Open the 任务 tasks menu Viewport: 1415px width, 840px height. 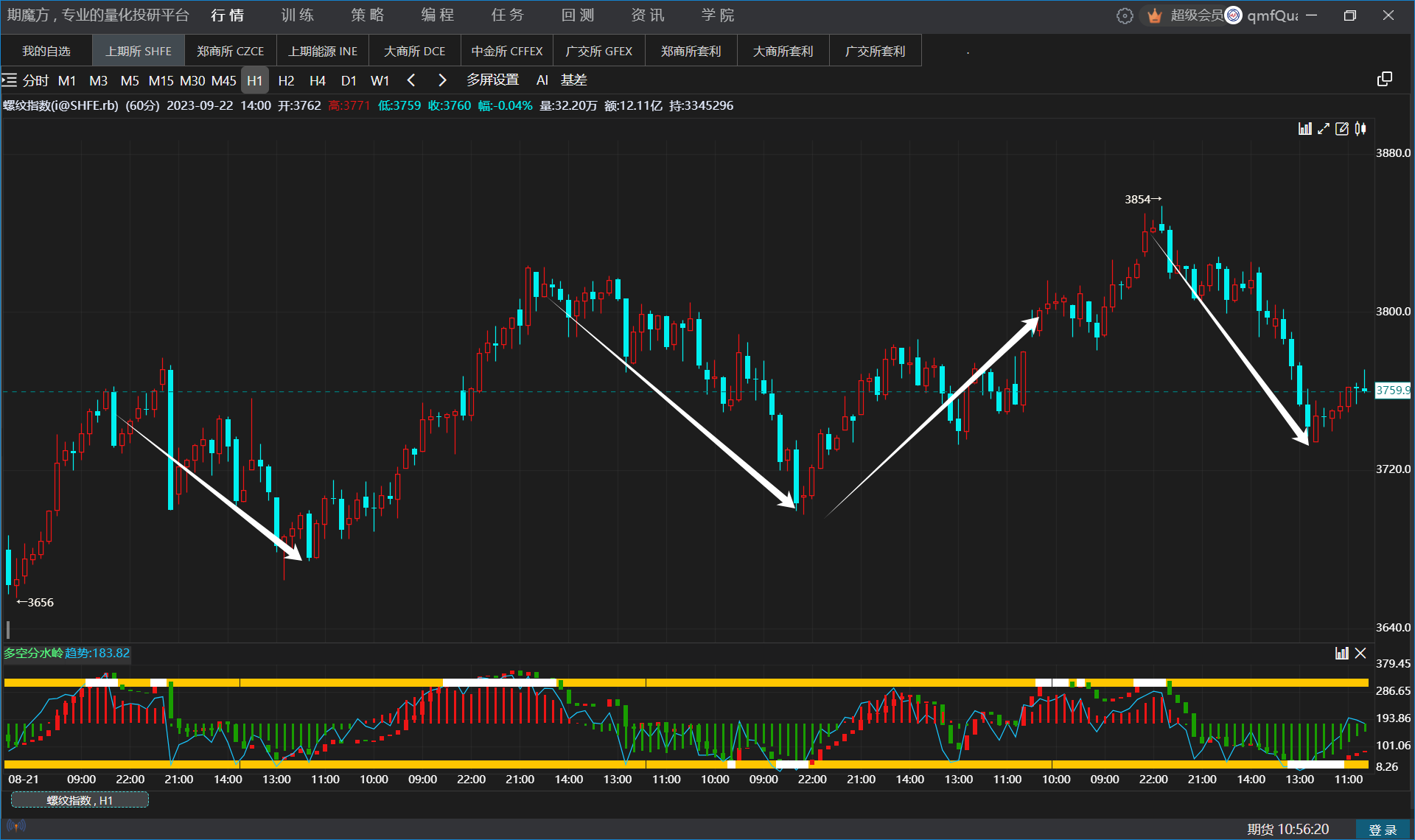click(x=507, y=15)
